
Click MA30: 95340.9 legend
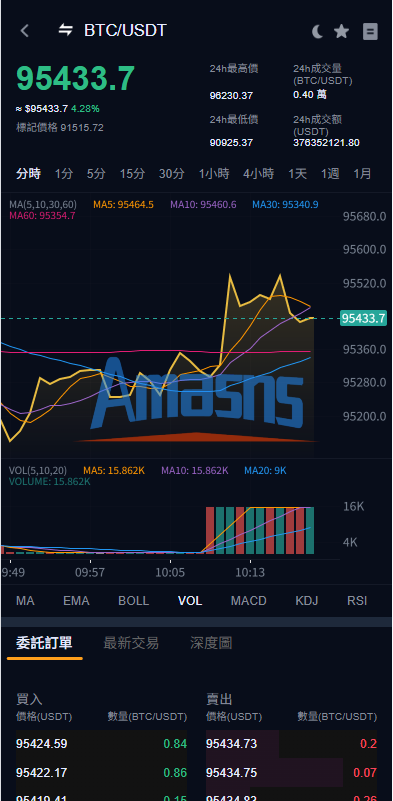coord(285,205)
